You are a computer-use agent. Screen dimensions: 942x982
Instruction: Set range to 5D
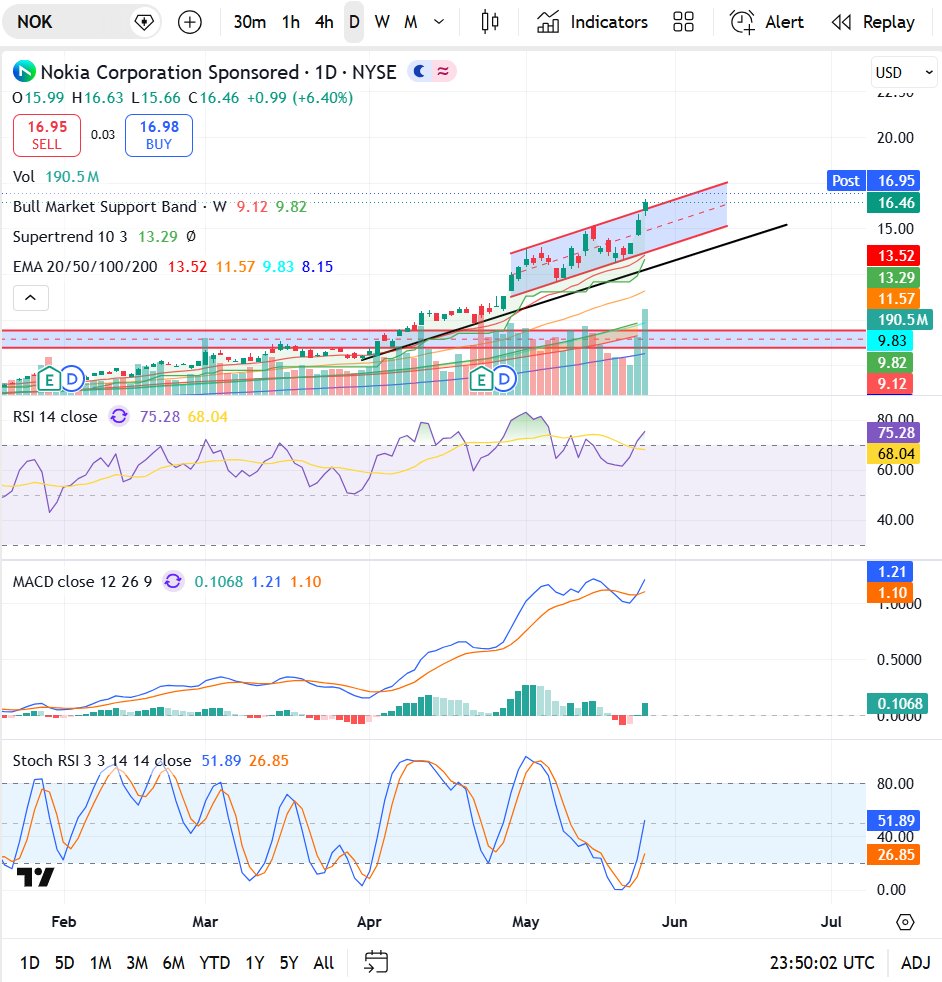point(65,963)
